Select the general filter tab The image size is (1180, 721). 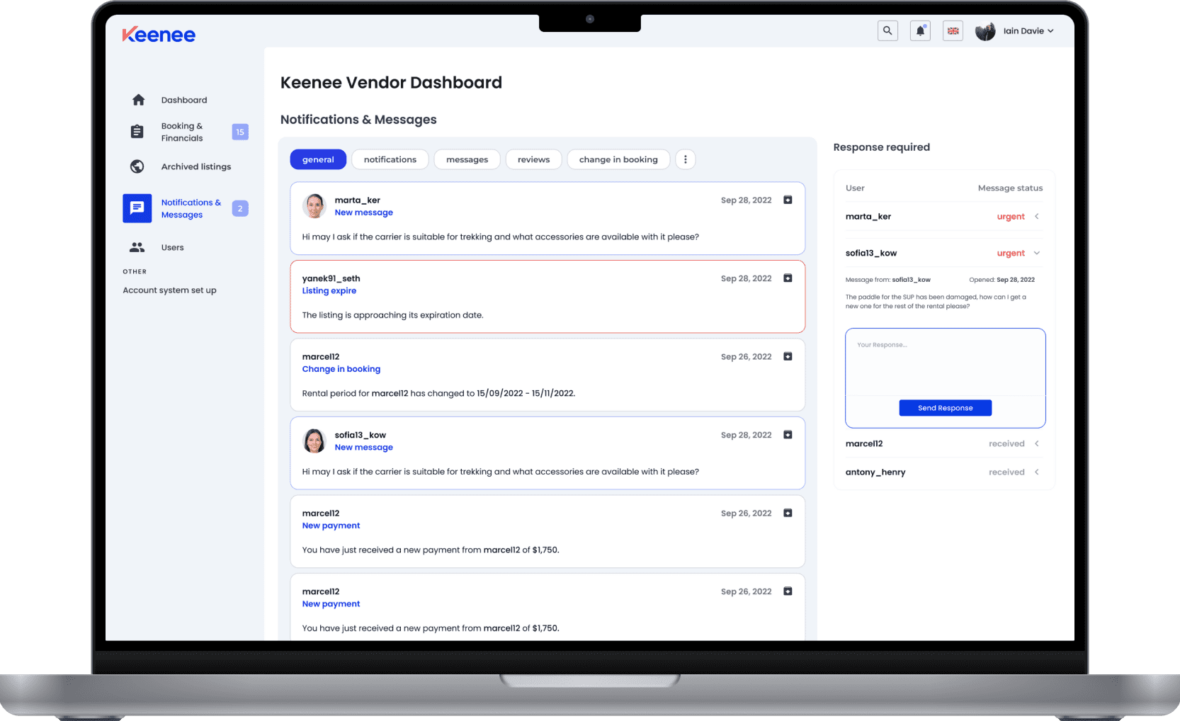click(x=318, y=160)
